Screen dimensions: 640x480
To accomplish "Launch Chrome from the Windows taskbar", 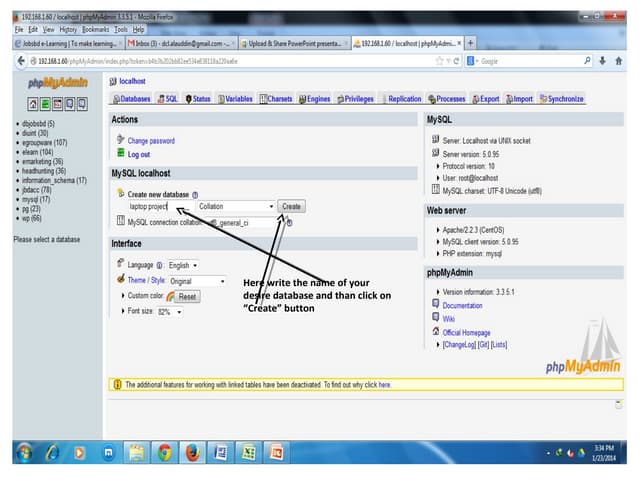I will click(x=164, y=452).
